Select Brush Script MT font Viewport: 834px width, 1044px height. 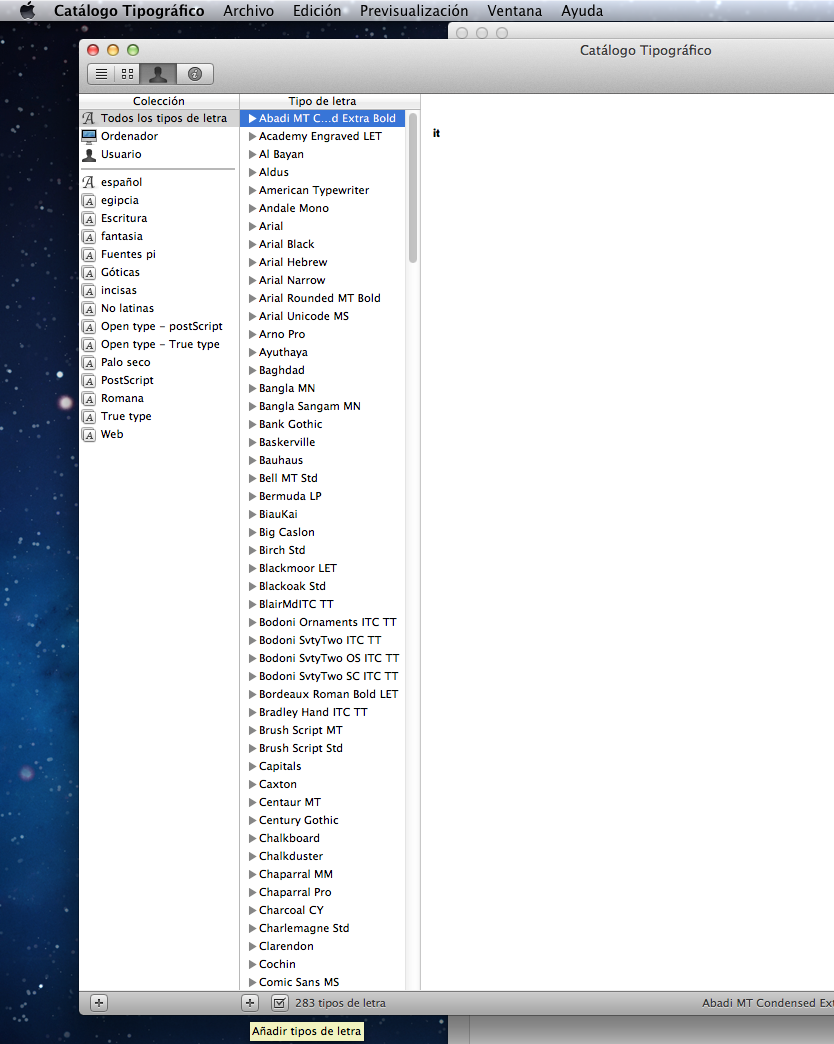300,730
